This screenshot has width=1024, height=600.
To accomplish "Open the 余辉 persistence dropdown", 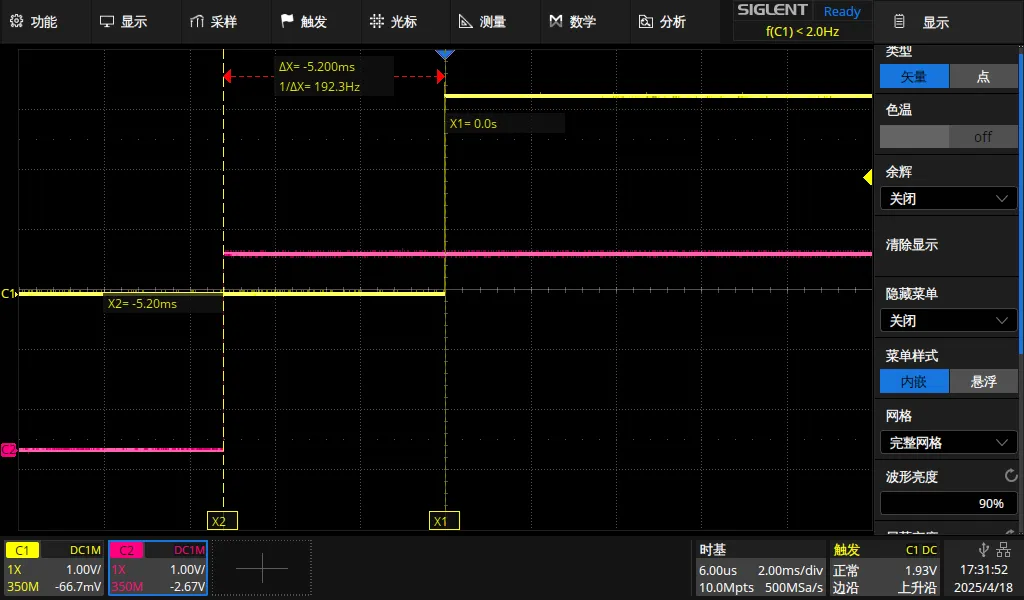I will pos(948,198).
